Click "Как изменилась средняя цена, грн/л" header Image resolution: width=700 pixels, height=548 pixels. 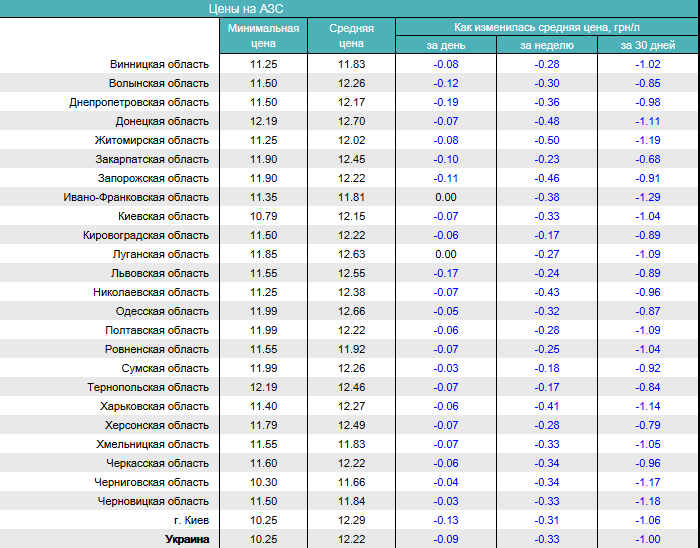click(x=546, y=27)
